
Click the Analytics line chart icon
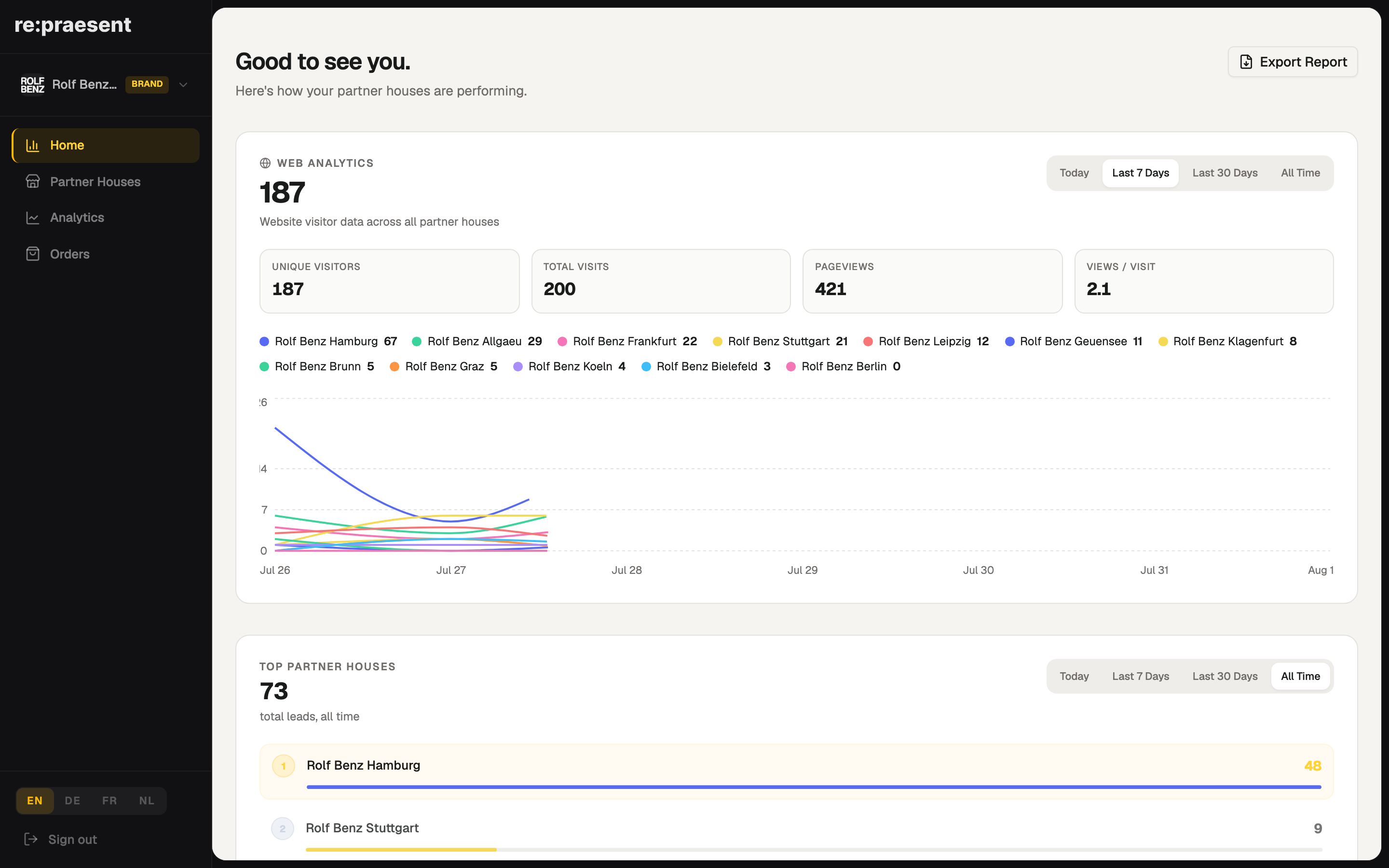pos(33,217)
